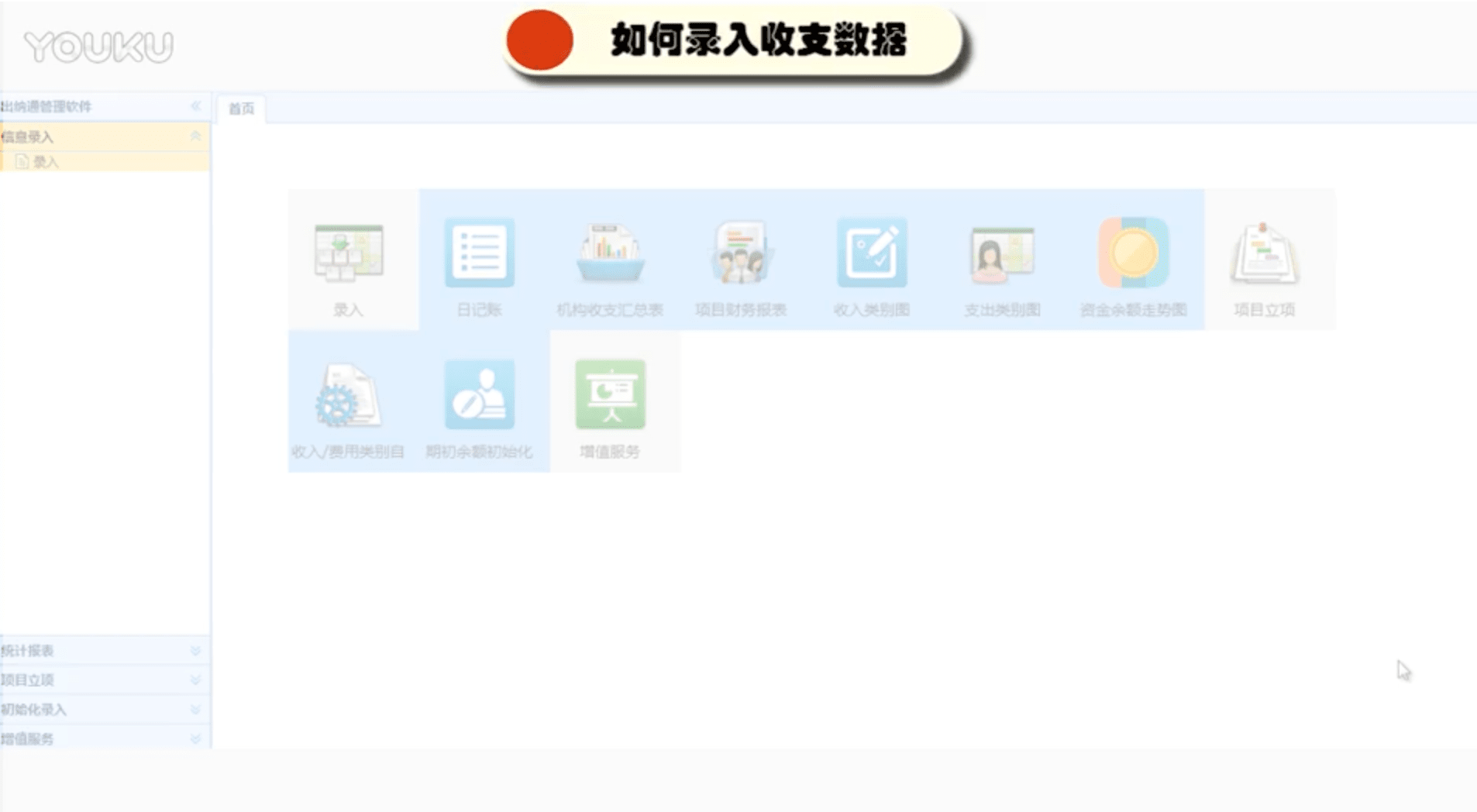Open the 日记账 journal icon
The height and width of the screenshot is (812, 1477).
point(479,253)
